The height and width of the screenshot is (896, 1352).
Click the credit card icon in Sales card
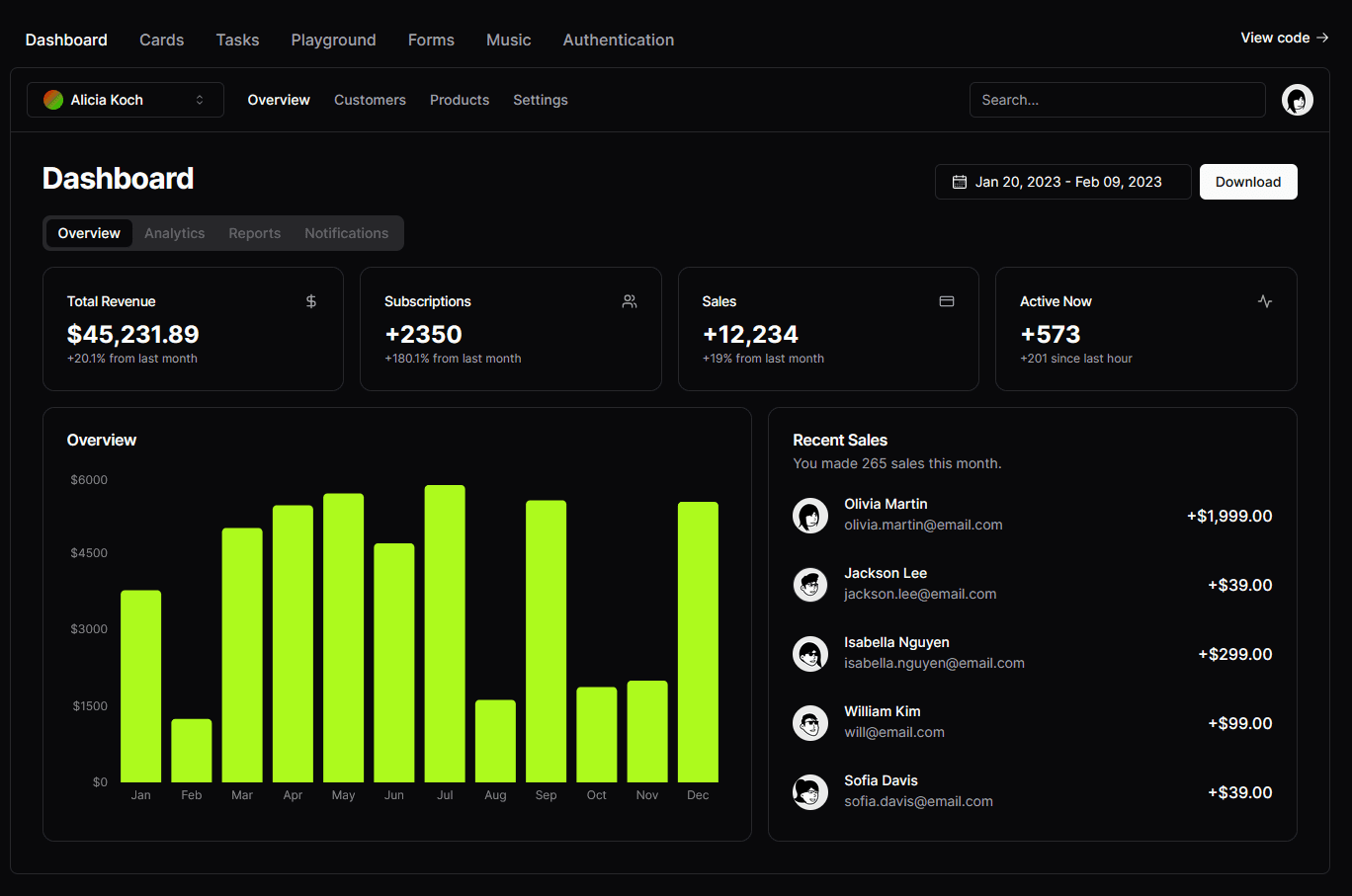tap(947, 301)
